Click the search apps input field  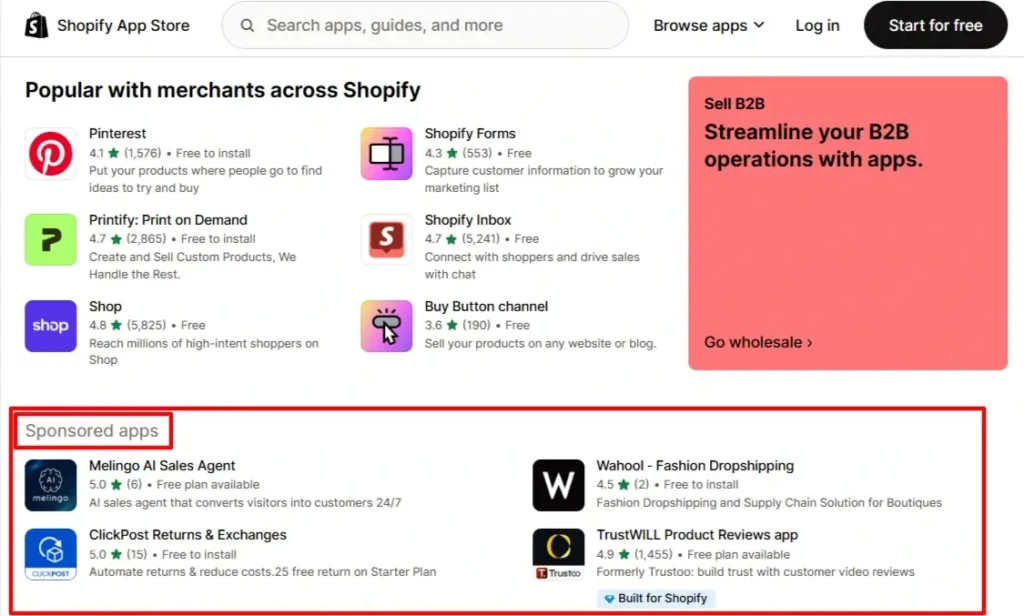click(424, 25)
